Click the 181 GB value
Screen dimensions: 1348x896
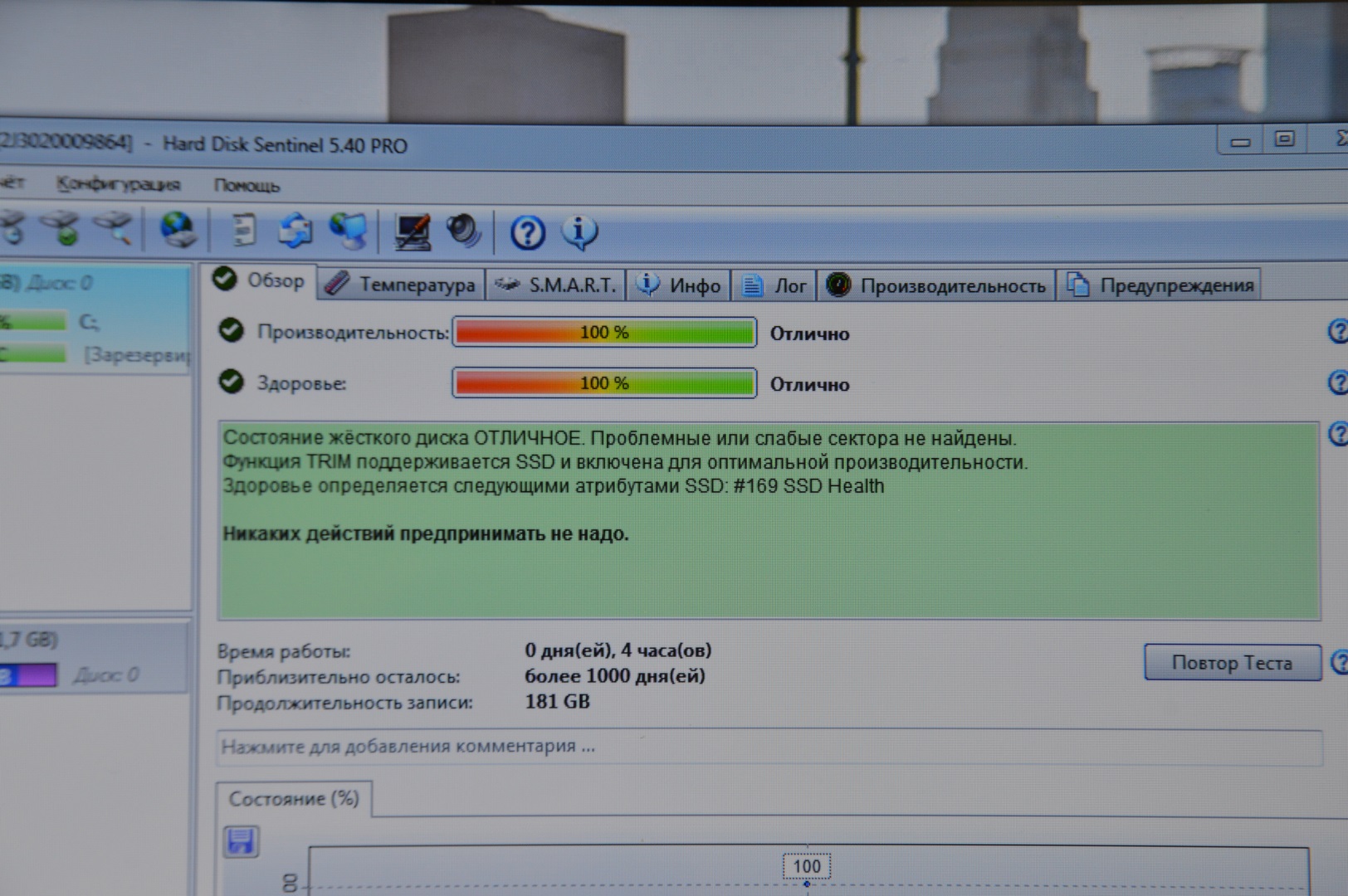[557, 702]
